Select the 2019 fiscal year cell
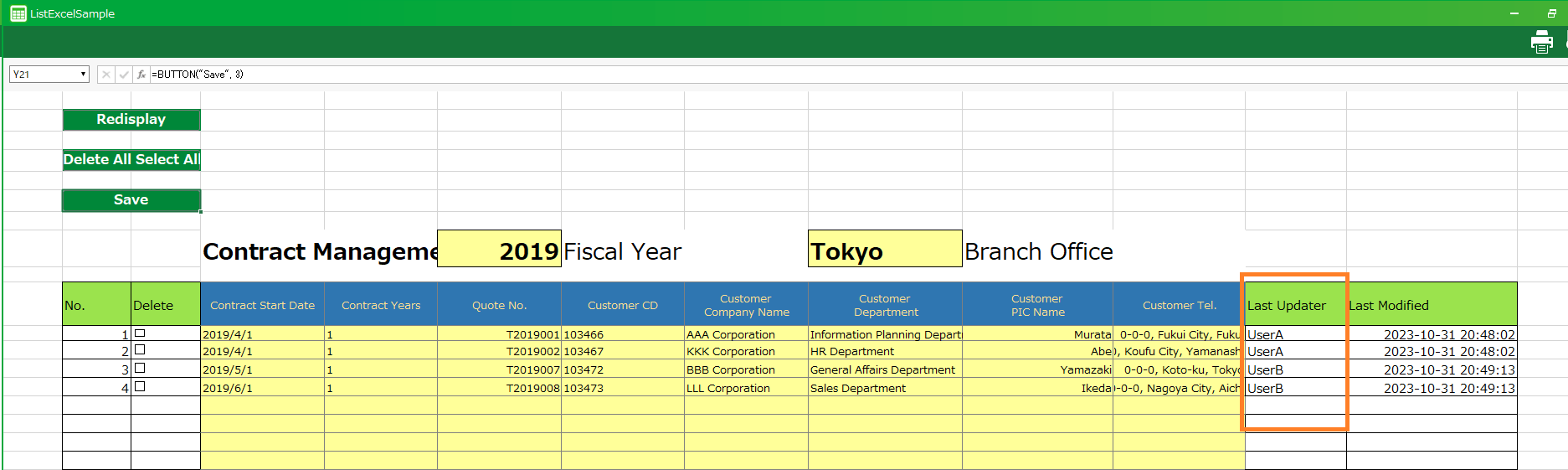 pyautogui.click(x=499, y=250)
